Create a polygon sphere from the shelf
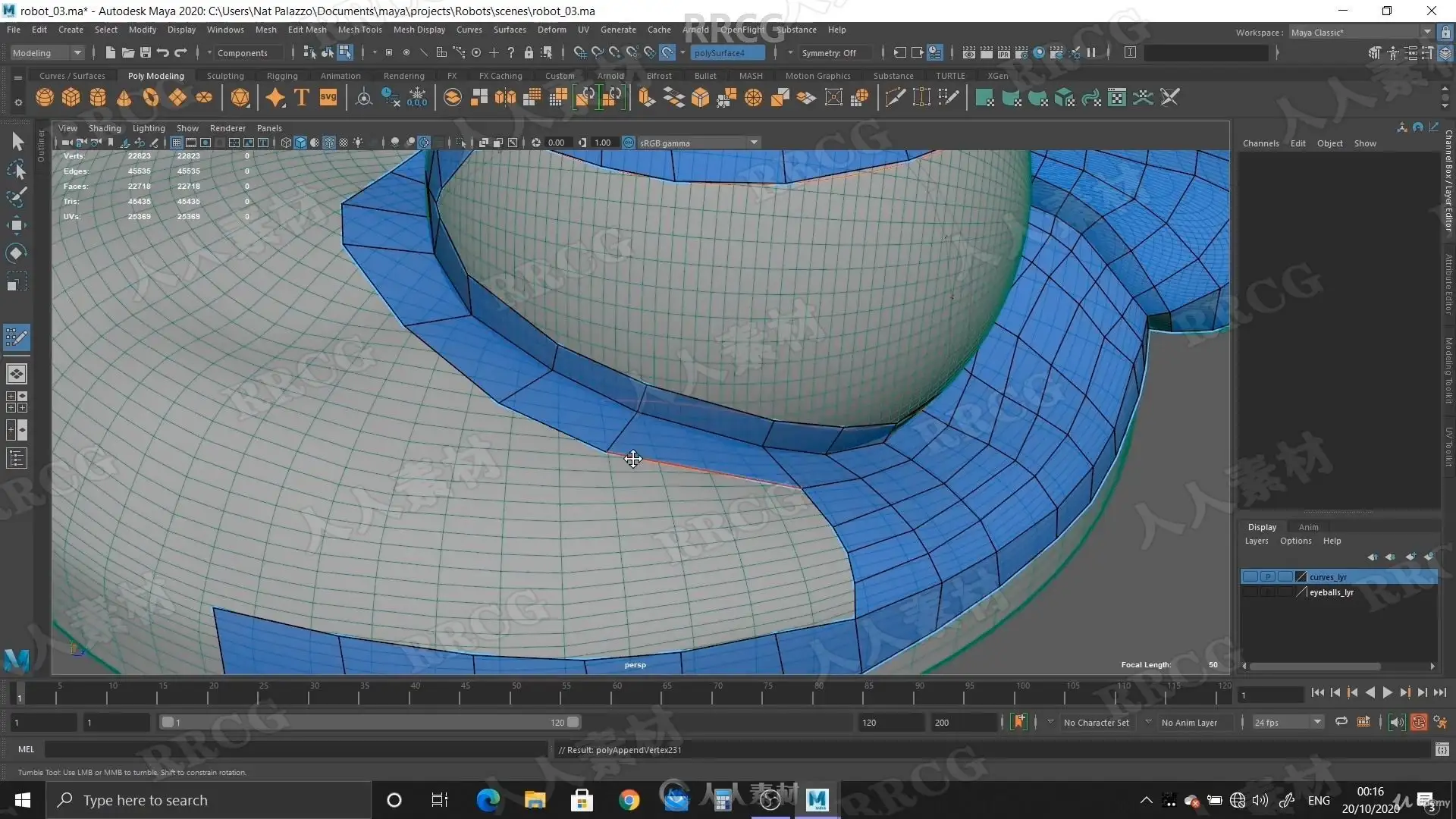The height and width of the screenshot is (819, 1456). tap(45, 98)
